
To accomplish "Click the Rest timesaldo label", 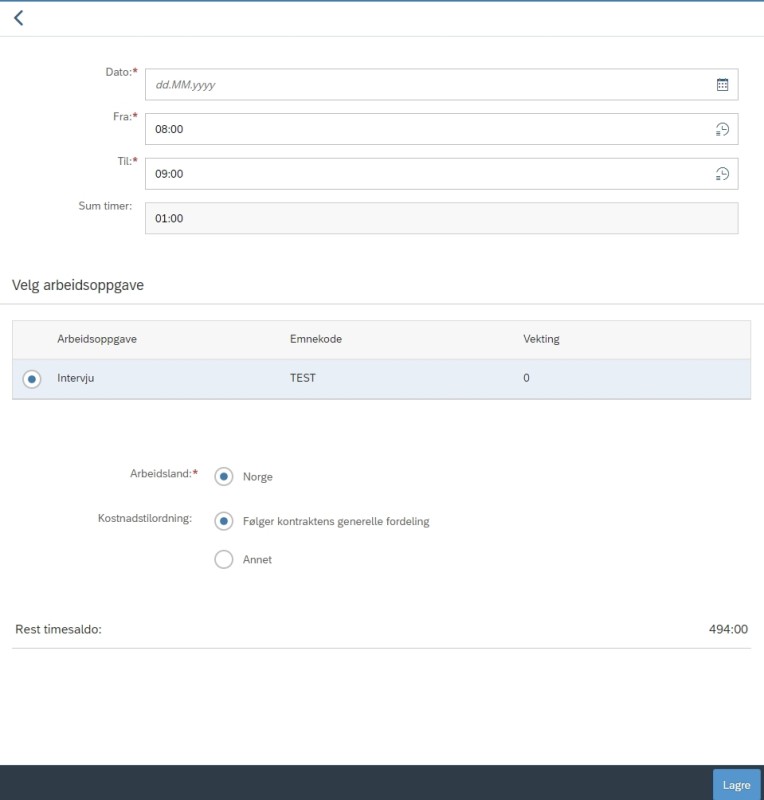I will (59, 630).
